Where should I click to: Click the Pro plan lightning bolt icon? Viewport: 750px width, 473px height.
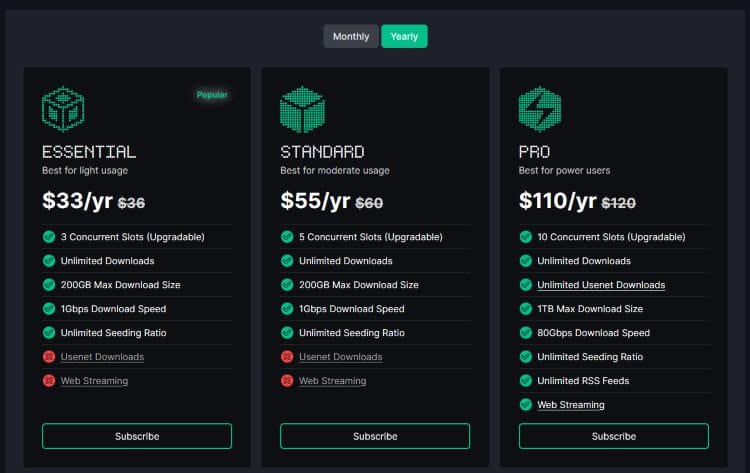[x=540, y=109]
